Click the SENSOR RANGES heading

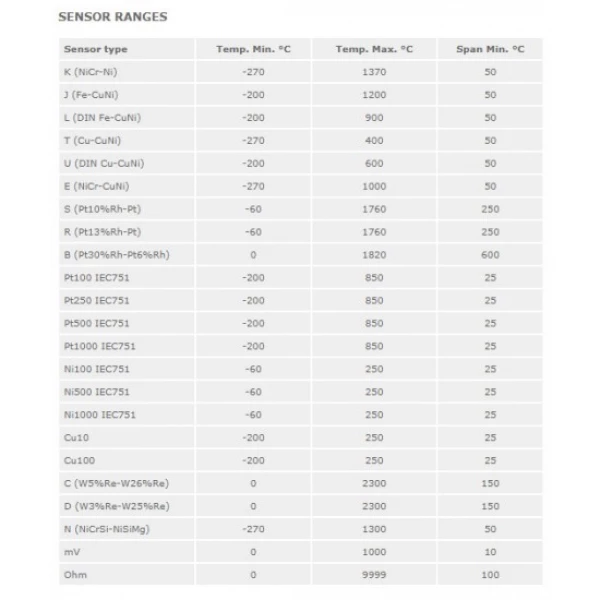(x=113, y=17)
